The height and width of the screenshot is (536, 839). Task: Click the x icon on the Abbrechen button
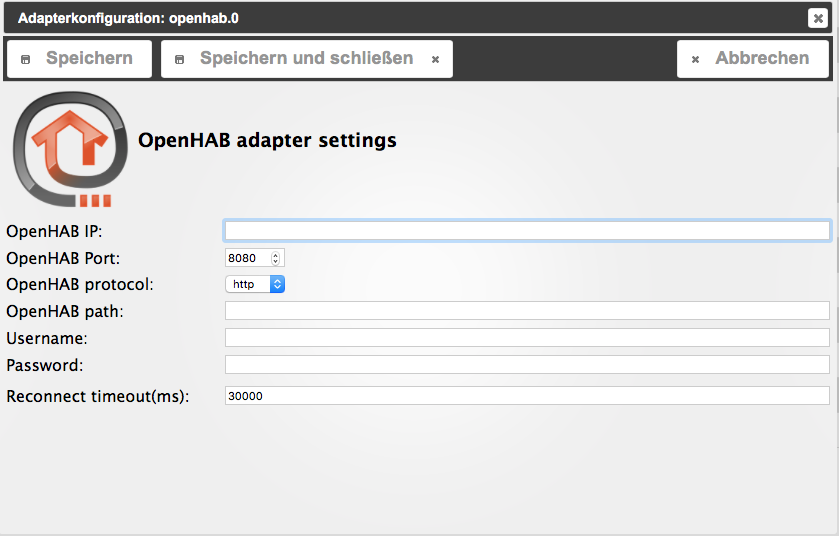[x=696, y=60]
